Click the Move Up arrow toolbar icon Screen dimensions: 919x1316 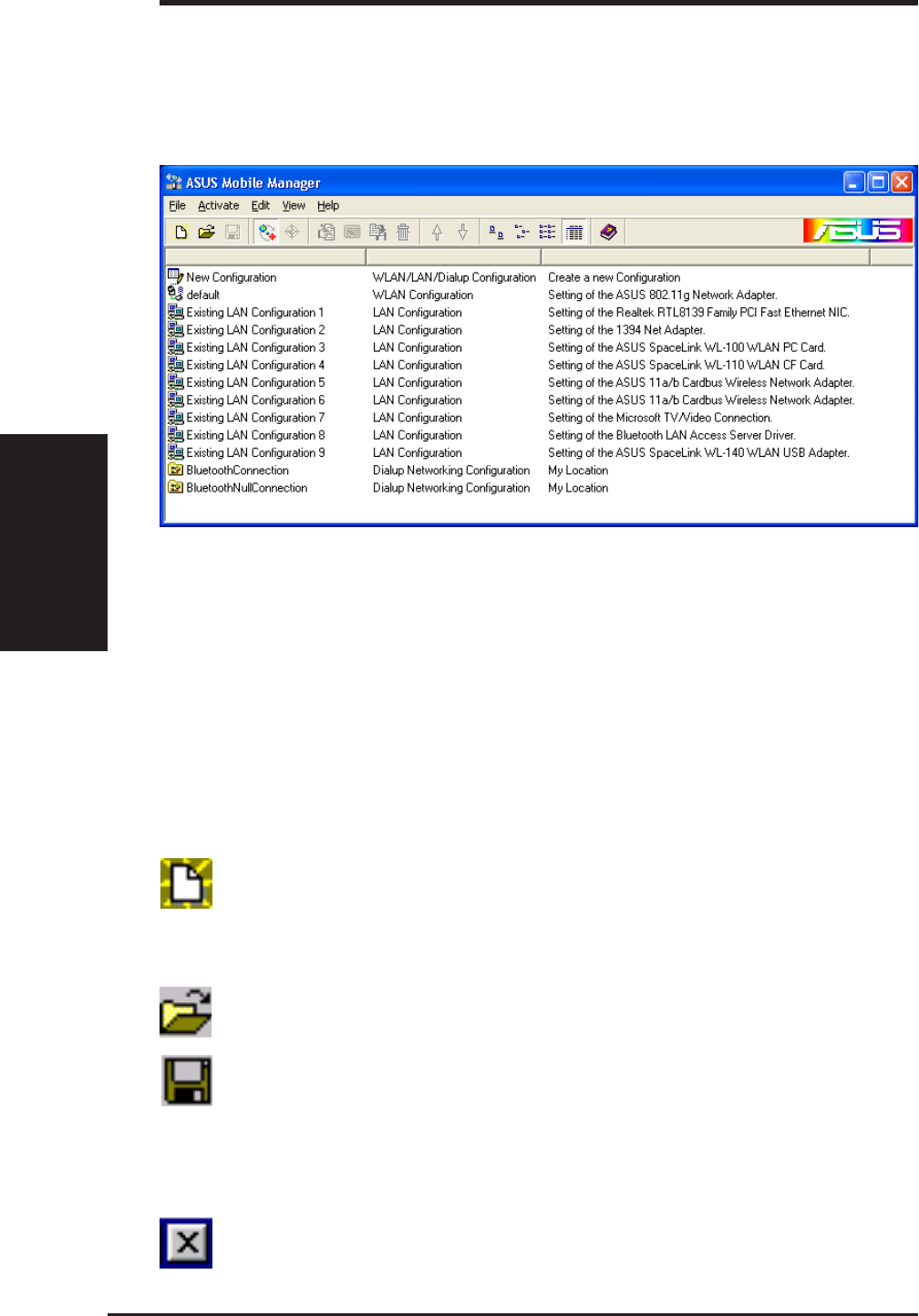pos(437,233)
